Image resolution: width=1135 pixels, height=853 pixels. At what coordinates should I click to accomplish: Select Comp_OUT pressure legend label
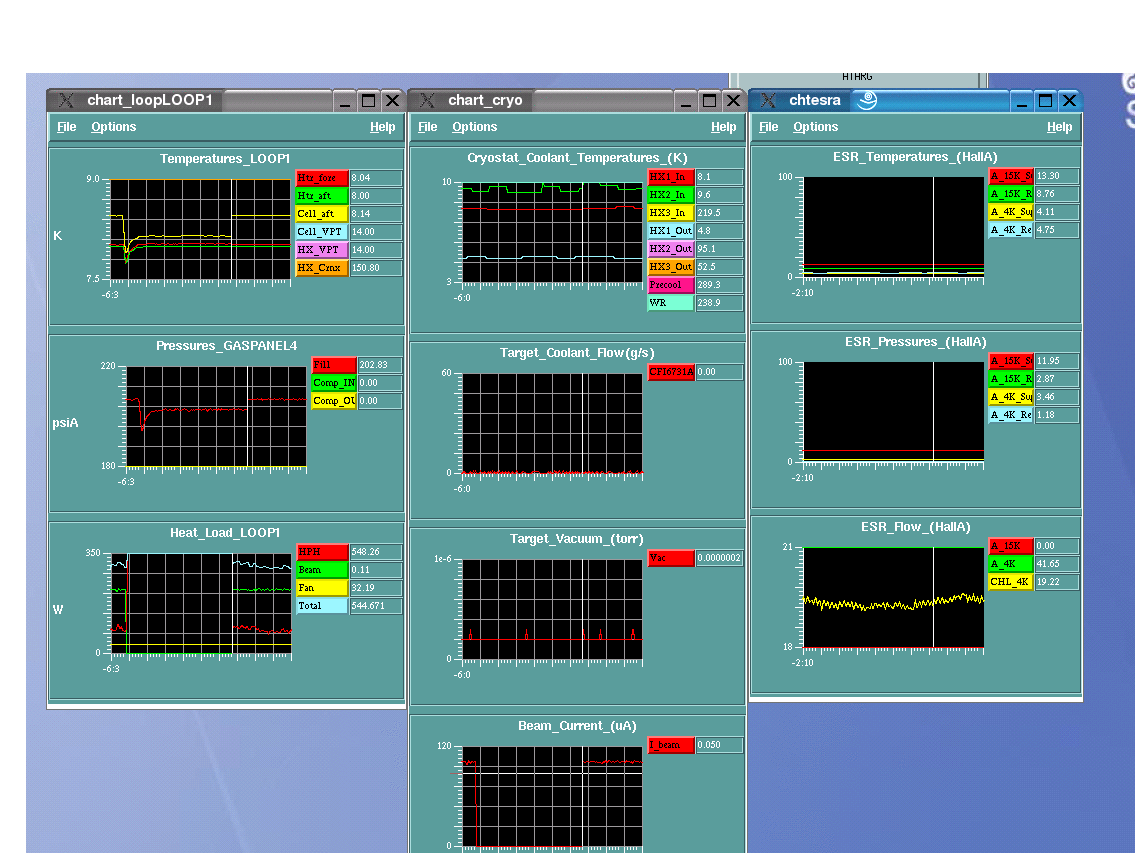(334, 401)
